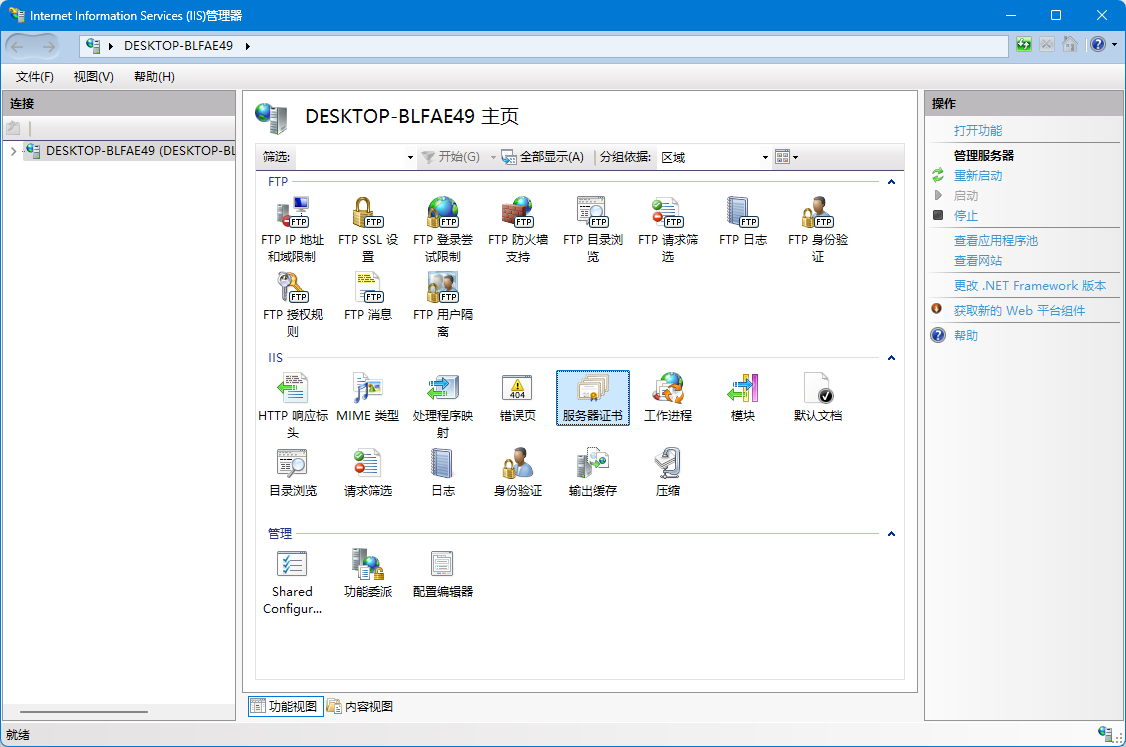Open FTP 登录尝试限制 feature

pos(442,229)
